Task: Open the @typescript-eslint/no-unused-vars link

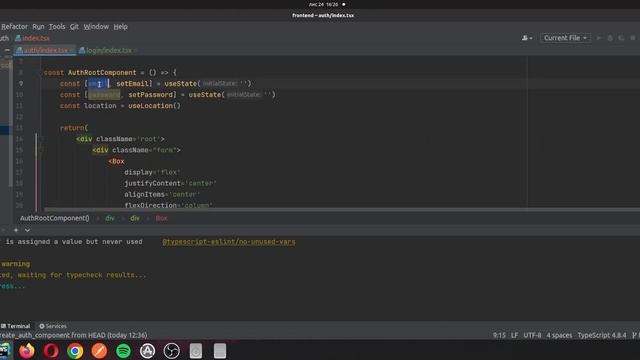Action: pos(229,242)
